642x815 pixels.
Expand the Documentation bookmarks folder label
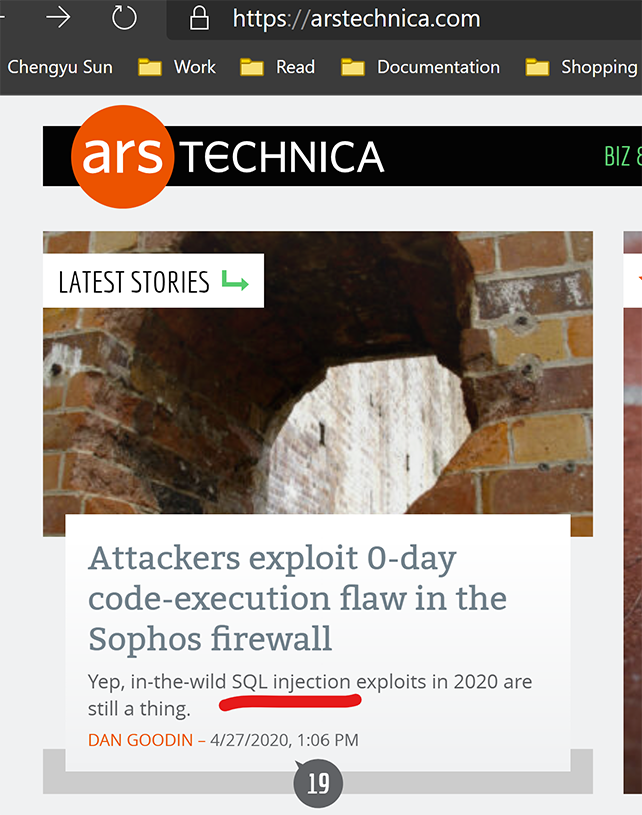coord(438,67)
